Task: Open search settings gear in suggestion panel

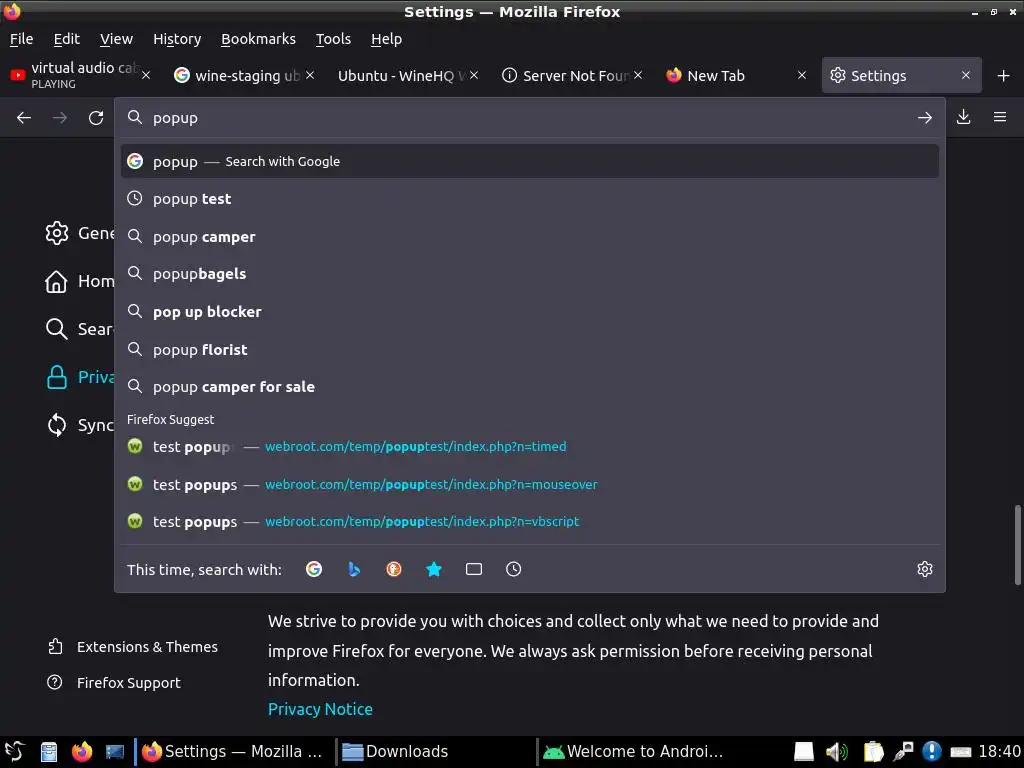Action: tap(925, 569)
